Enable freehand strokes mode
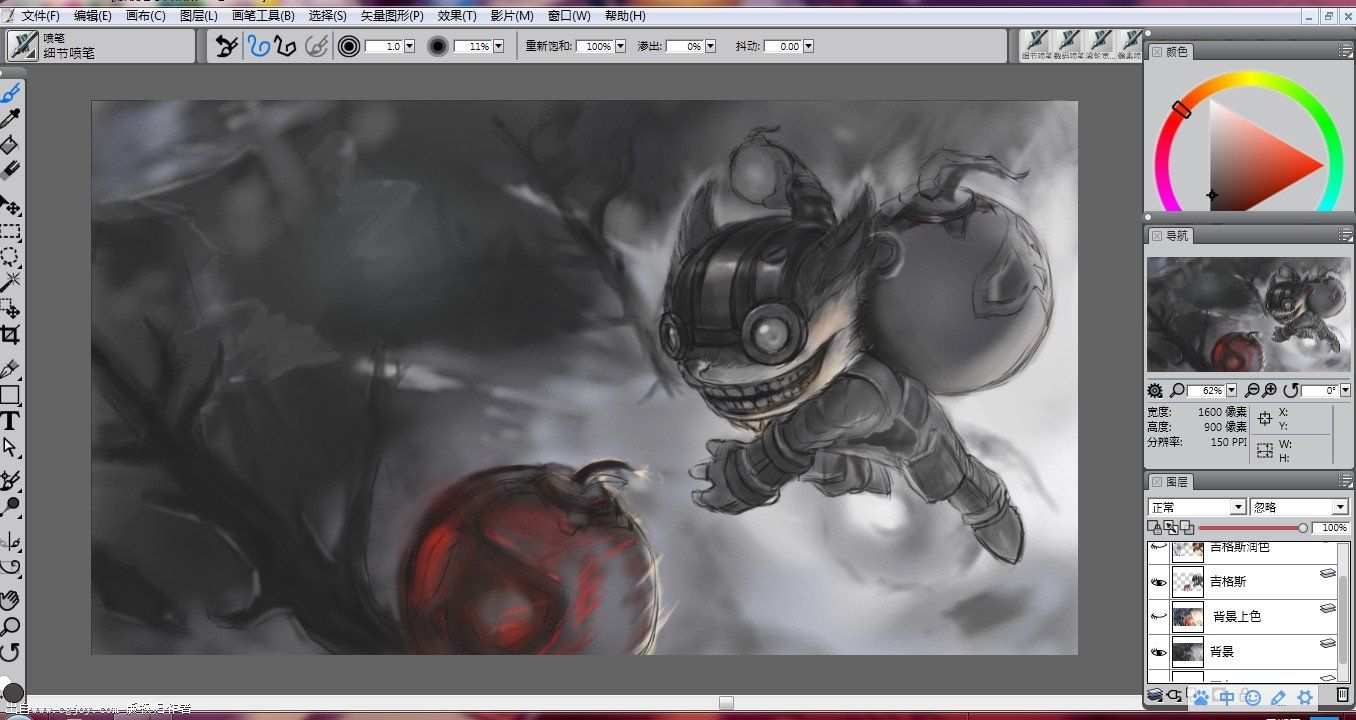 [x=260, y=46]
